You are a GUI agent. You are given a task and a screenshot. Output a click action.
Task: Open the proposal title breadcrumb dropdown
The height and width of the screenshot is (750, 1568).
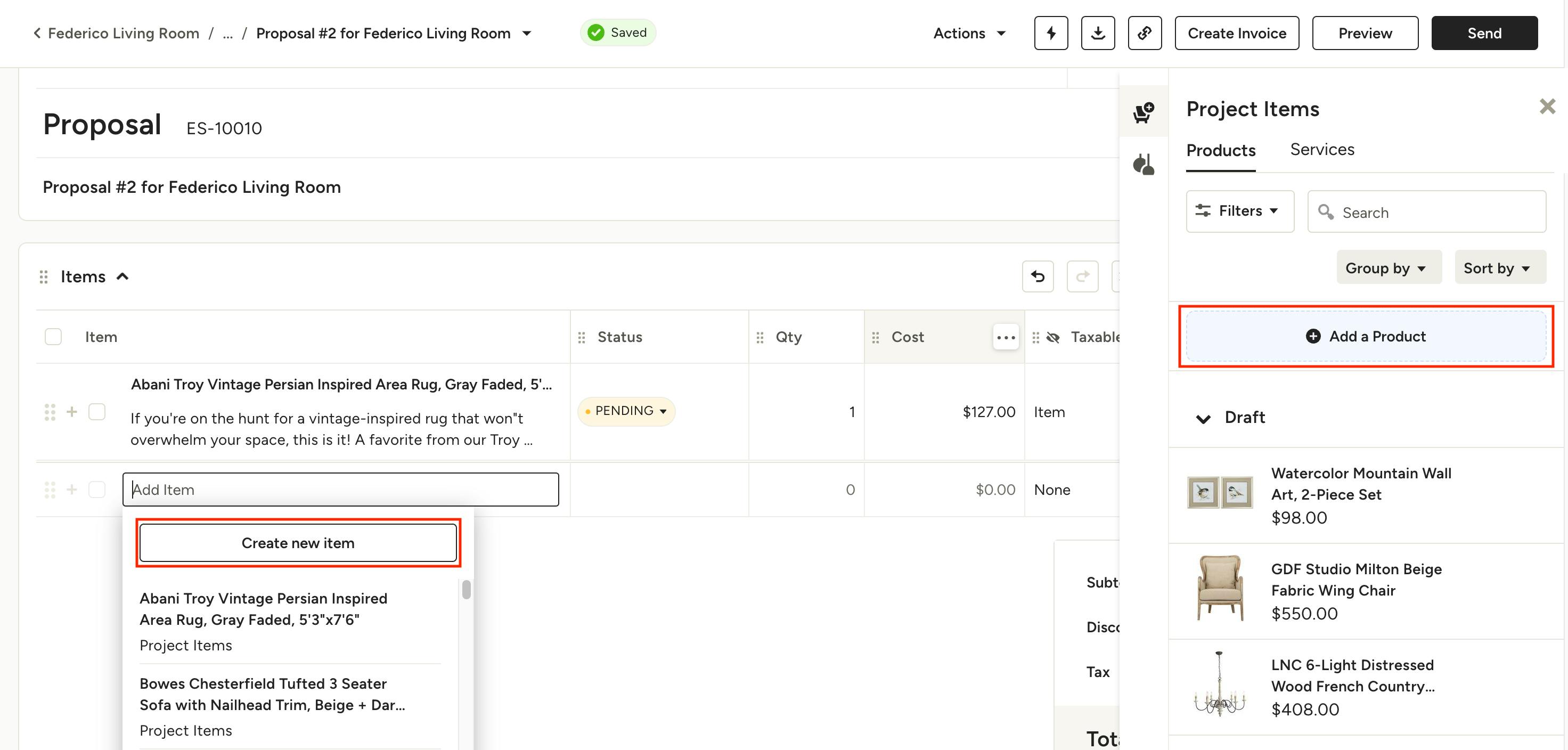[527, 33]
